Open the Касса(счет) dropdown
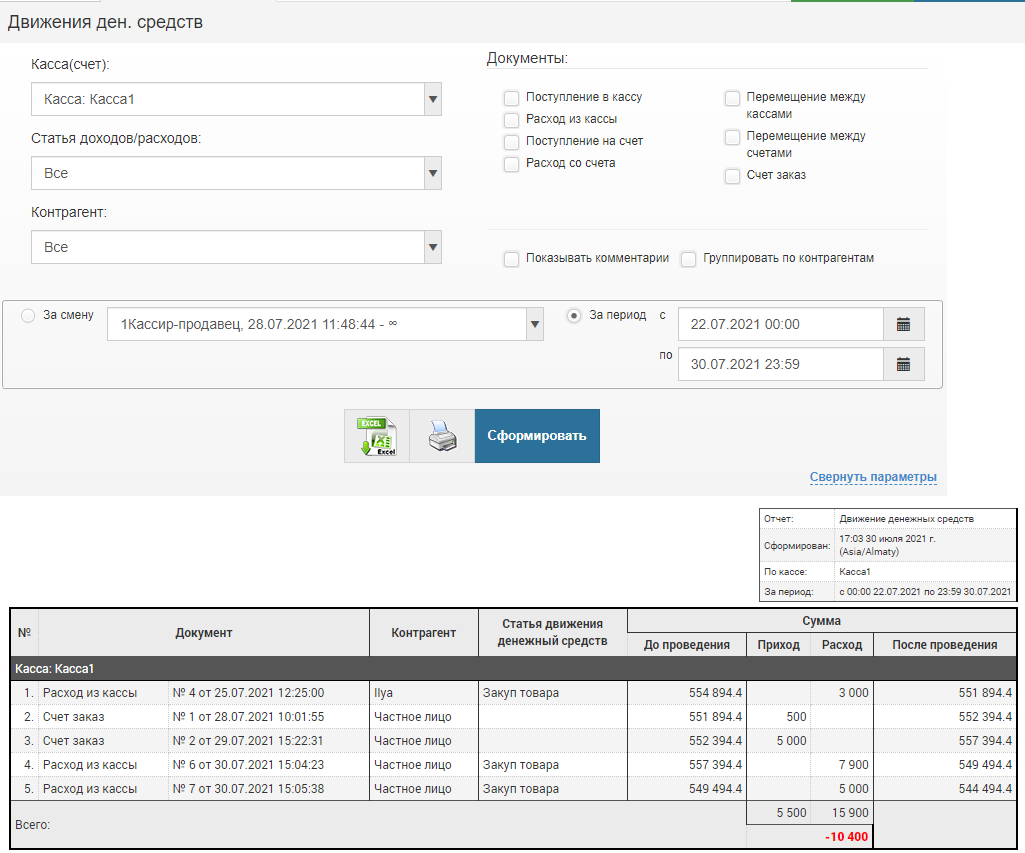1025x853 pixels. tap(432, 100)
